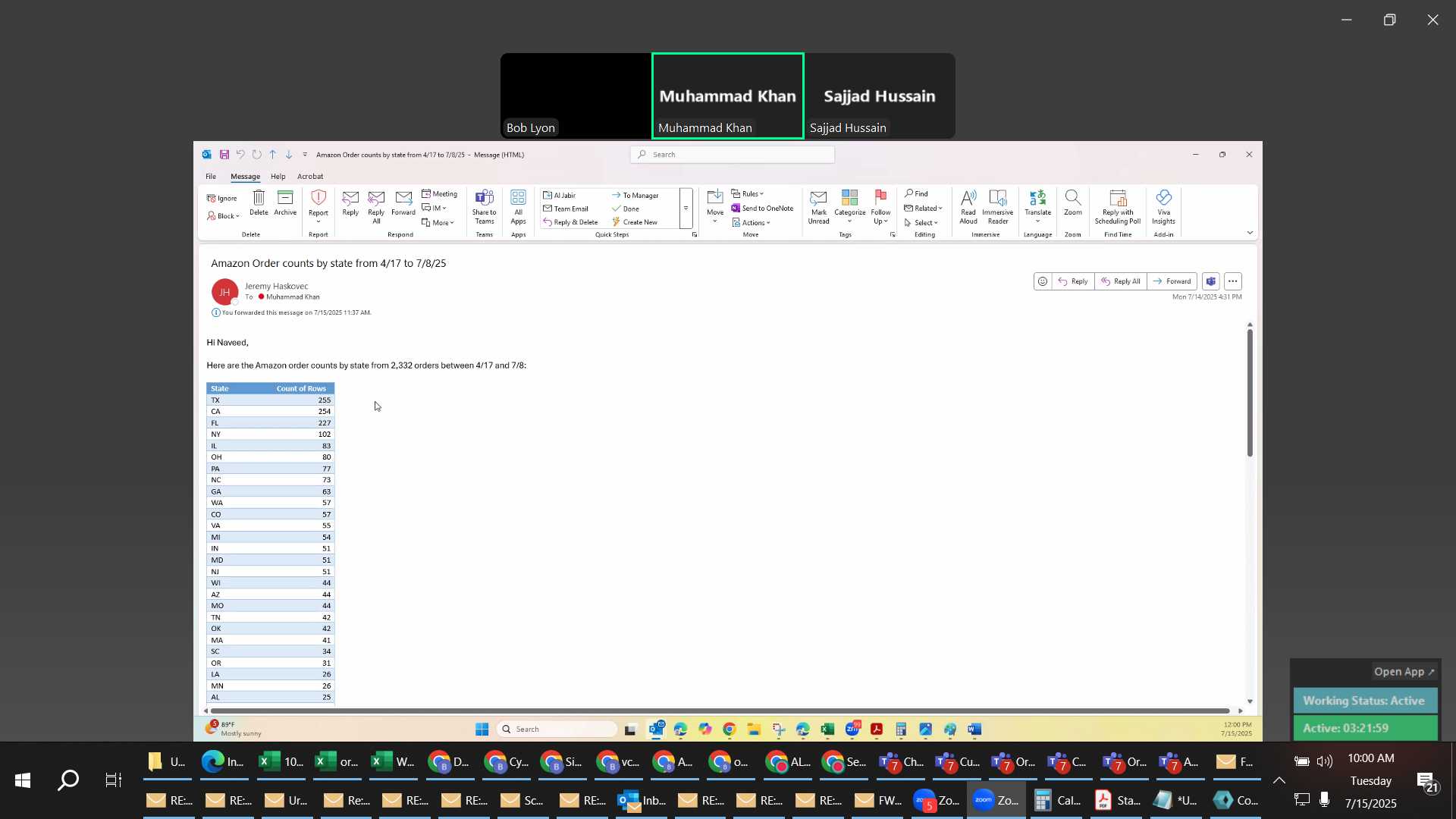Open Categorize dropdown
The height and width of the screenshot is (819, 1456).
(850, 206)
